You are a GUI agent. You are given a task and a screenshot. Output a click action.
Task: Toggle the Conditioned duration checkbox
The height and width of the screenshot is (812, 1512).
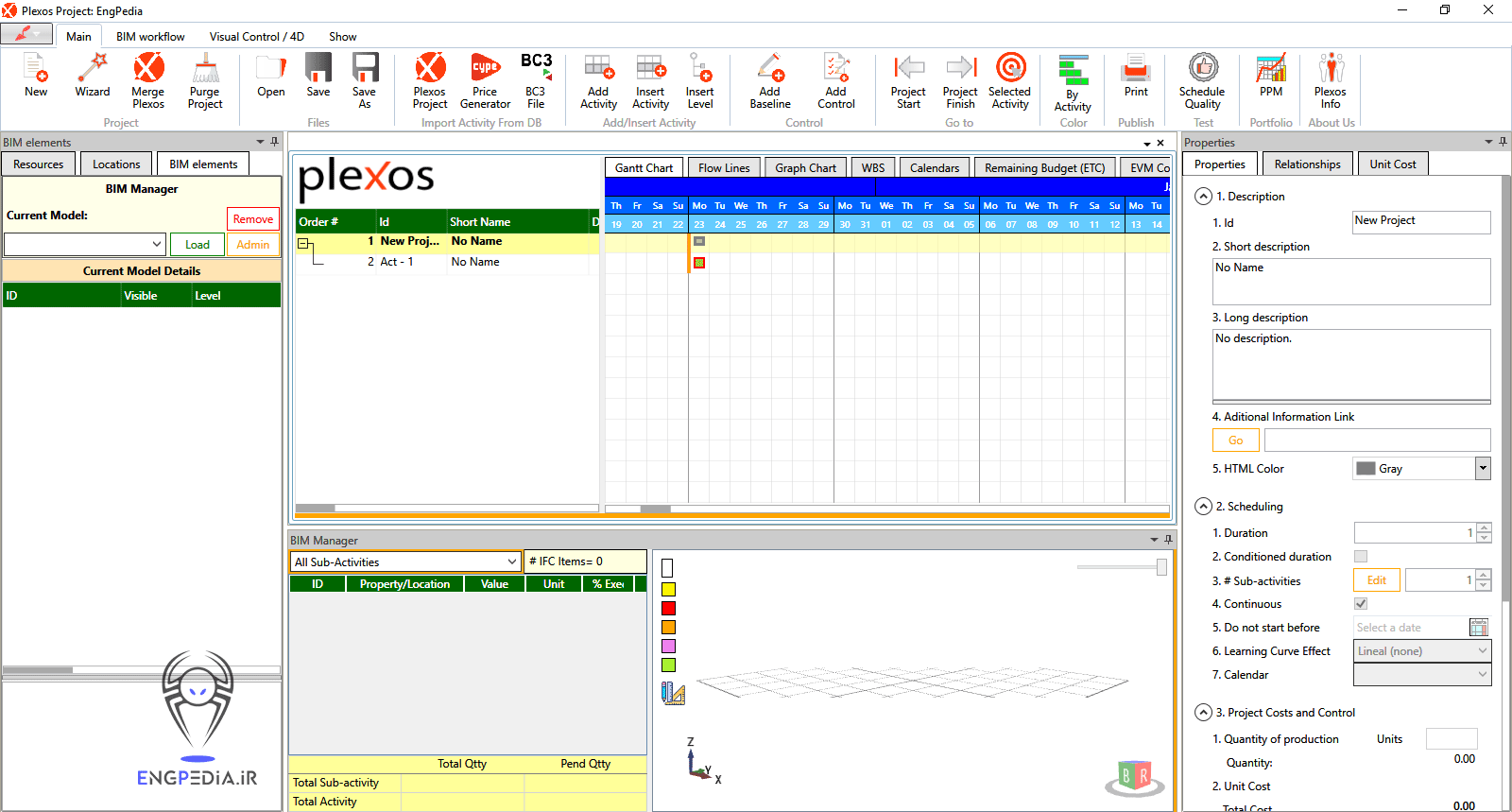coord(1361,557)
